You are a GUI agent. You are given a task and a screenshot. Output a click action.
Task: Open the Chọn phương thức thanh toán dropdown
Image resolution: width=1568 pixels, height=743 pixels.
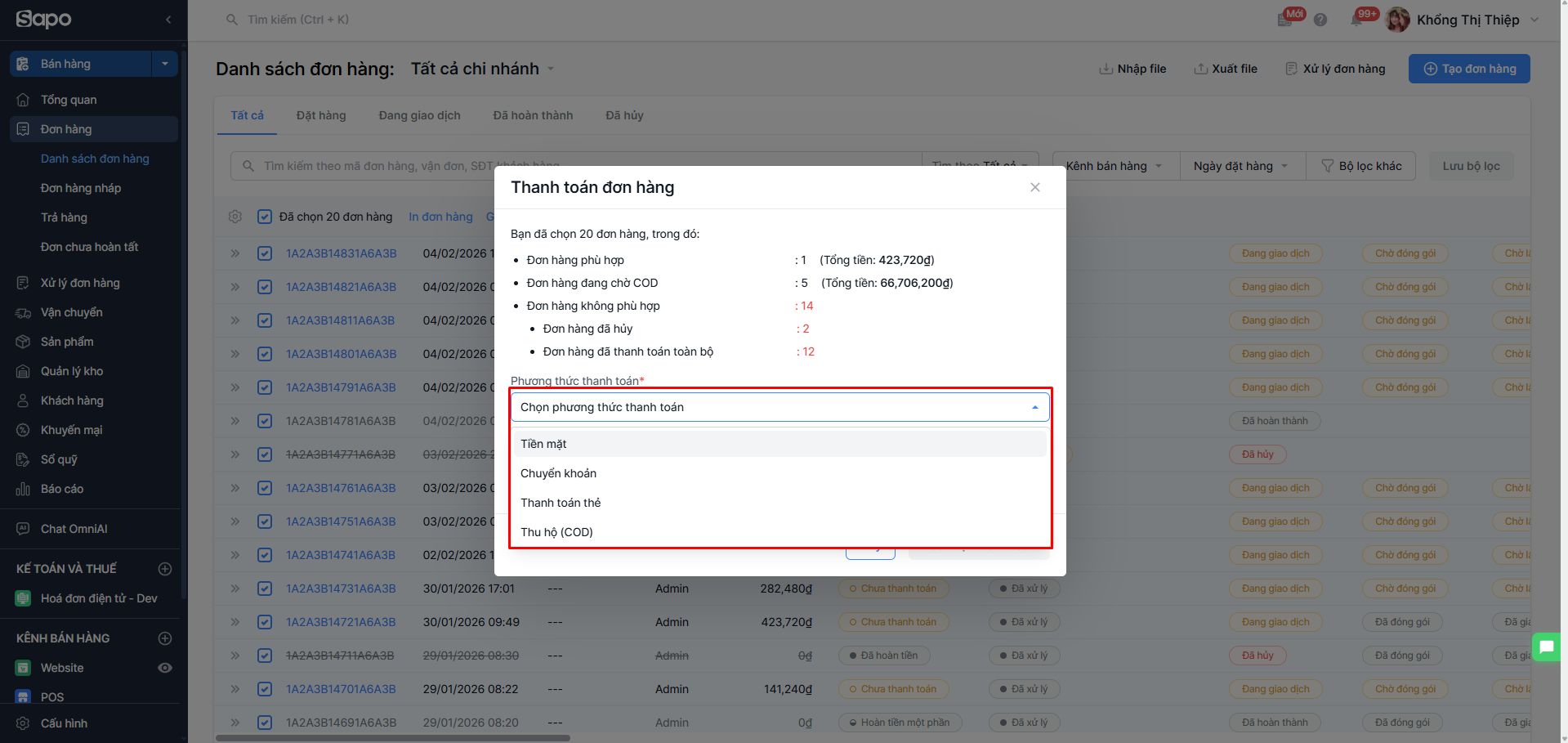[x=780, y=407]
